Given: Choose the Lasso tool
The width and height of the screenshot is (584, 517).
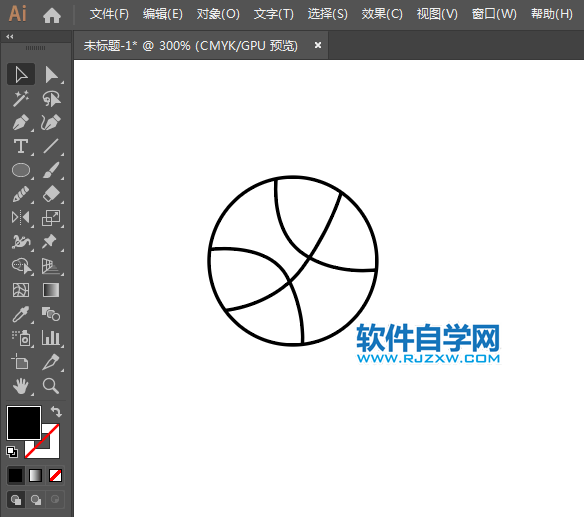Looking at the screenshot, I should click(x=51, y=98).
